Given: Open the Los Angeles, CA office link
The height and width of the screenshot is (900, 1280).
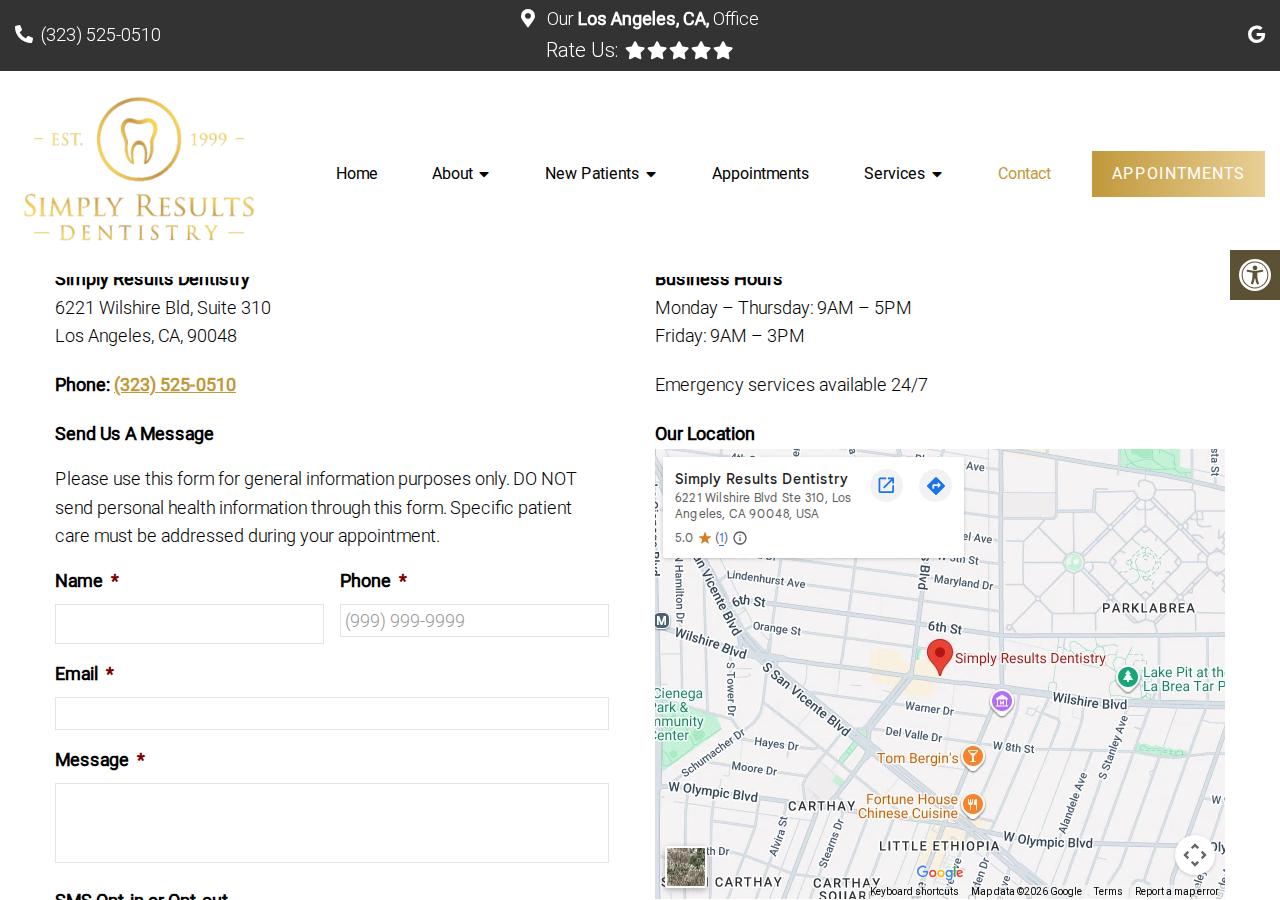Looking at the screenshot, I should (652, 19).
